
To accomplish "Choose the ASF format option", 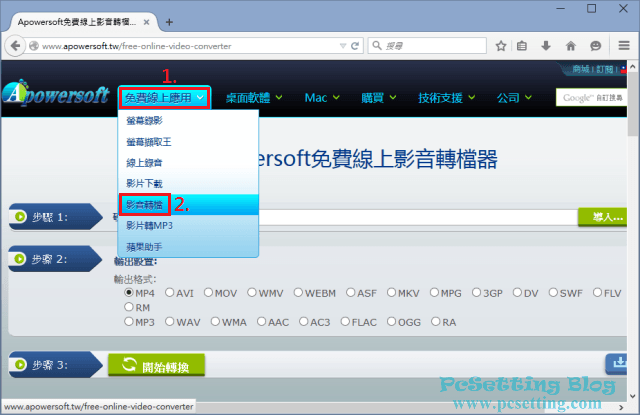I will pos(351,293).
